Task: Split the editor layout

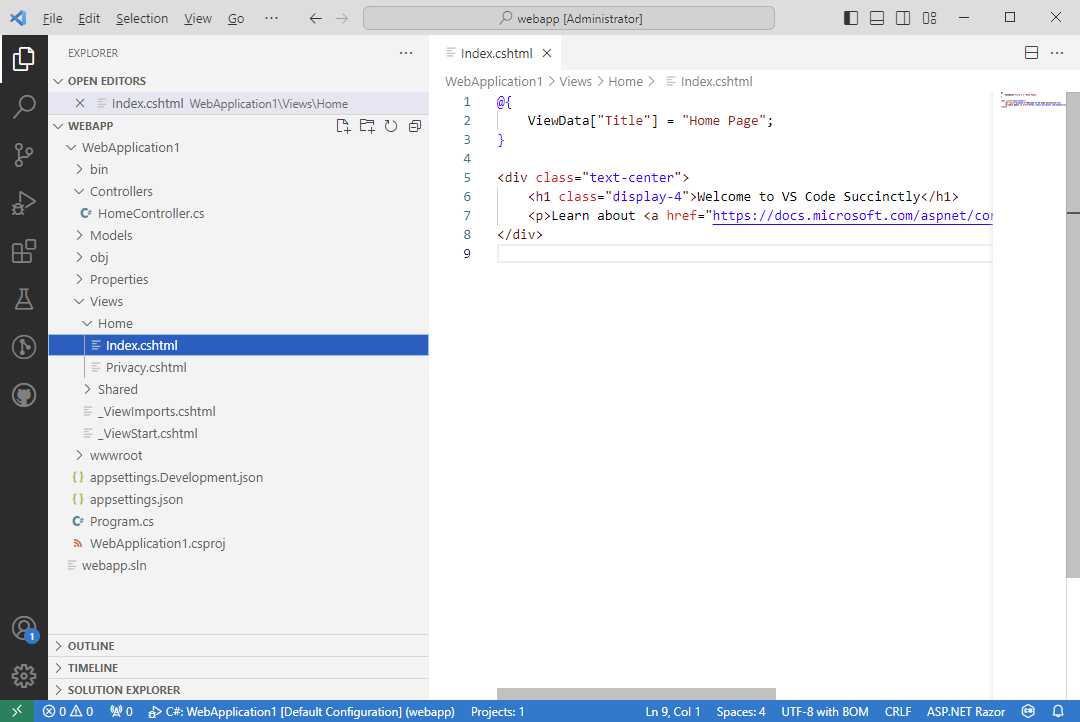Action: click(1031, 53)
